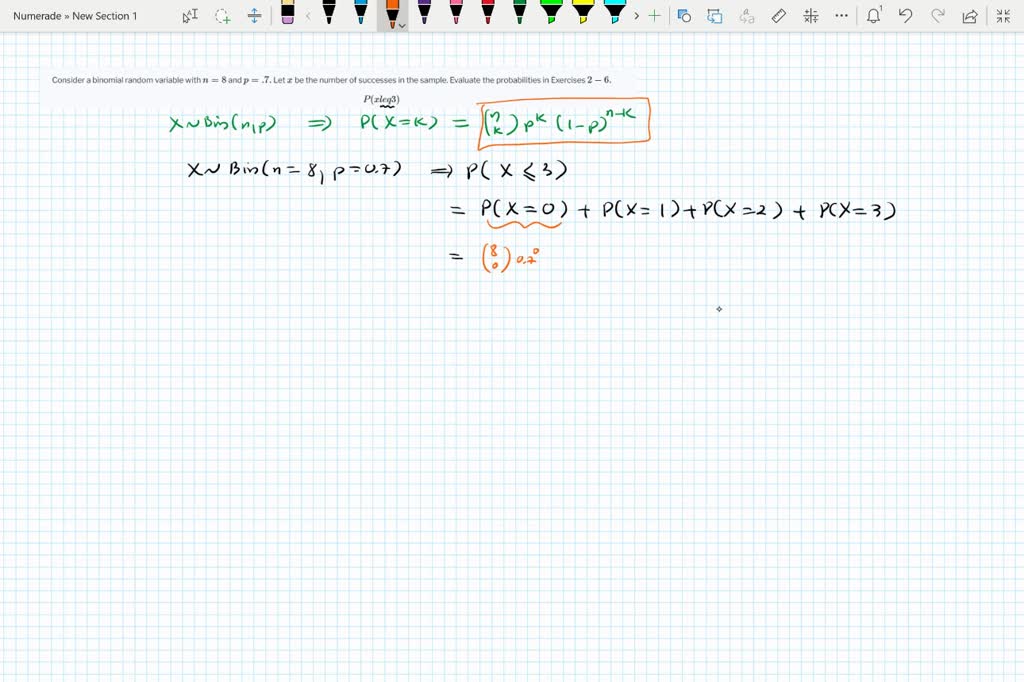
Task: Select the yellow highlighter
Action: pos(582,15)
